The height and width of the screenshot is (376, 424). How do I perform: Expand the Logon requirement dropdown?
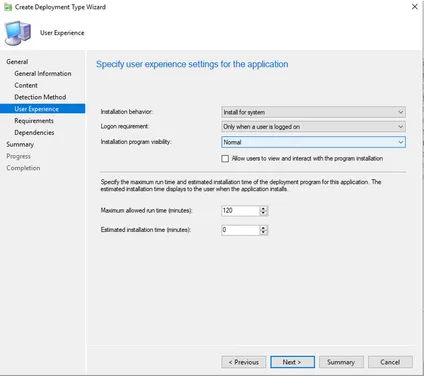[x=313, y=127]
